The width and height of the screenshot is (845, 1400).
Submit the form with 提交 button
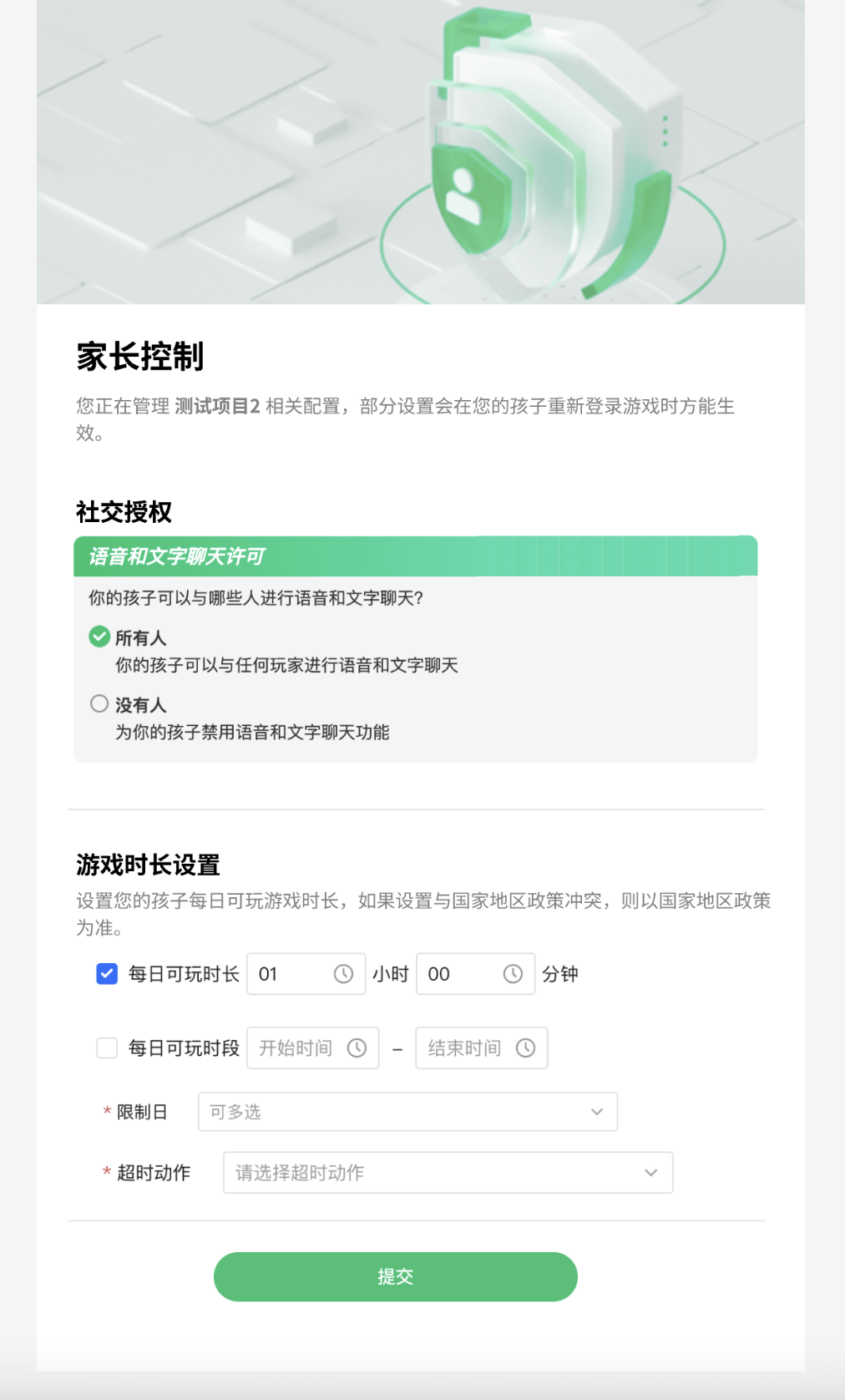[396, 1276]
